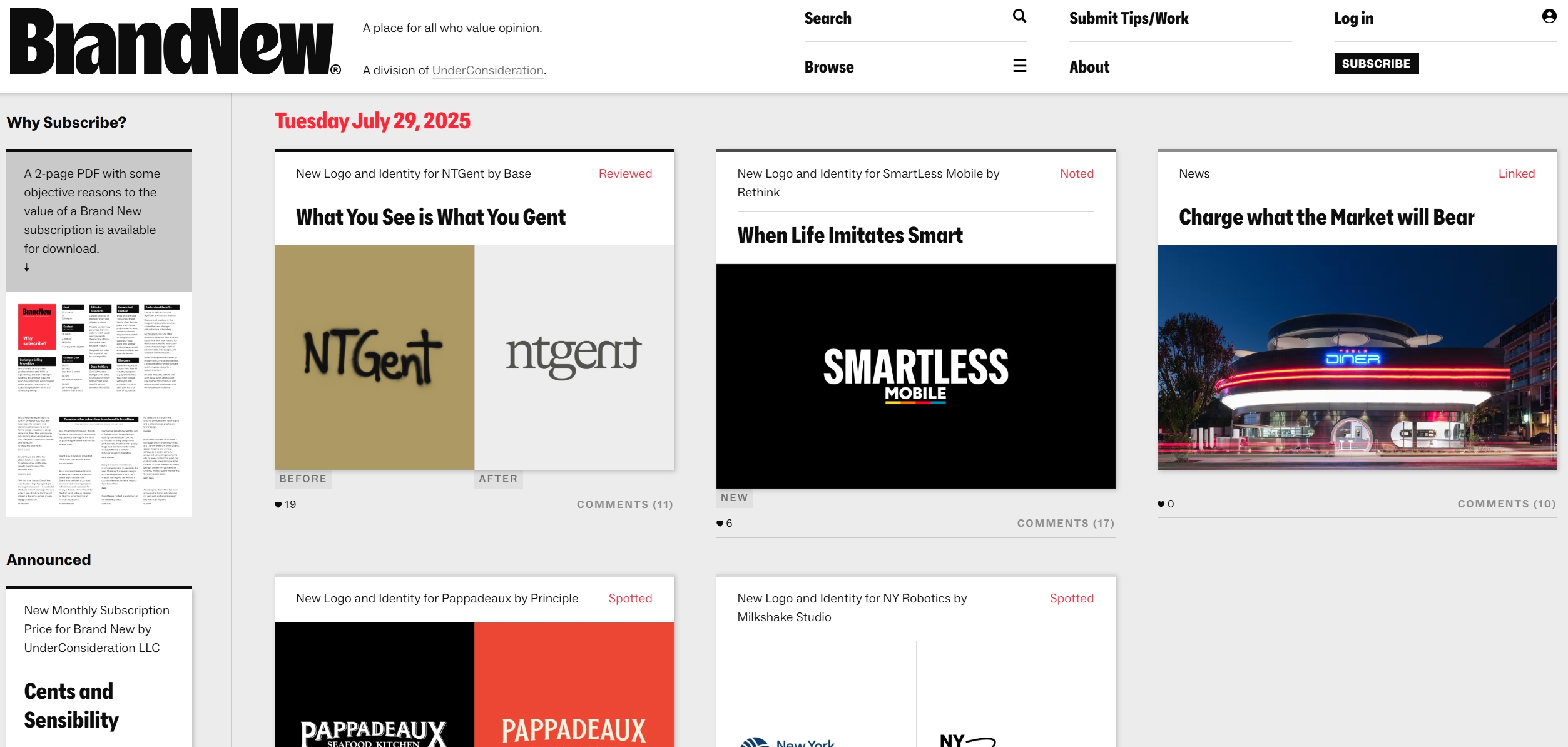The height and width of the screenshot is (747, 1568).
Task: Click the Tesla Diner photo
Action: 1357,357
